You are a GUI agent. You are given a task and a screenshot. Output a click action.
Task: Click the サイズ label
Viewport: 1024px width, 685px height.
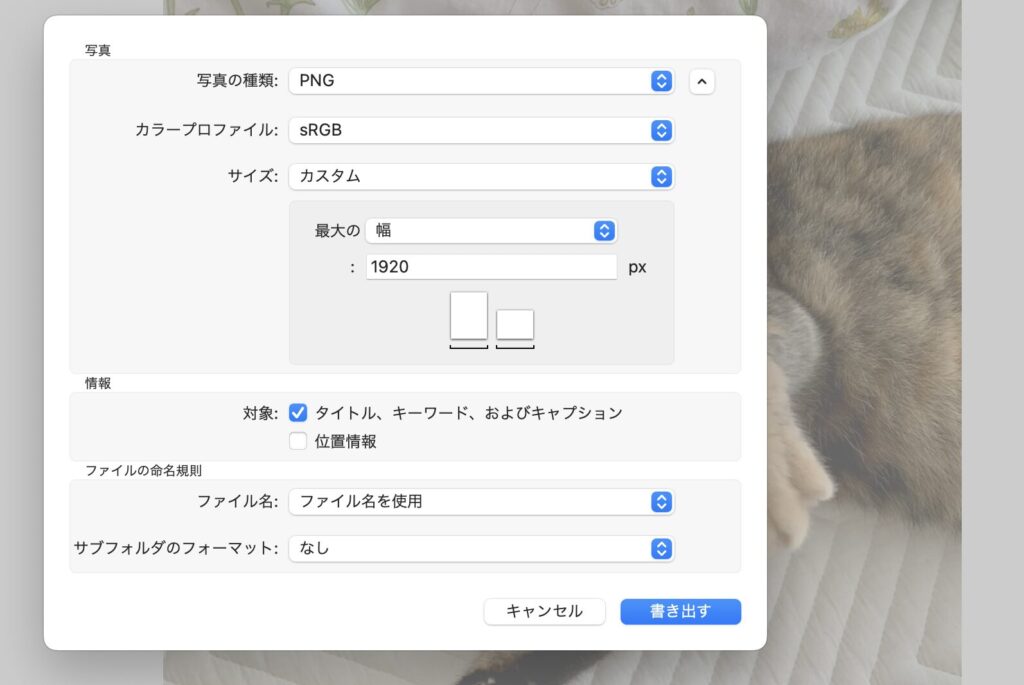pyautogui.click(x=253, y=176)
